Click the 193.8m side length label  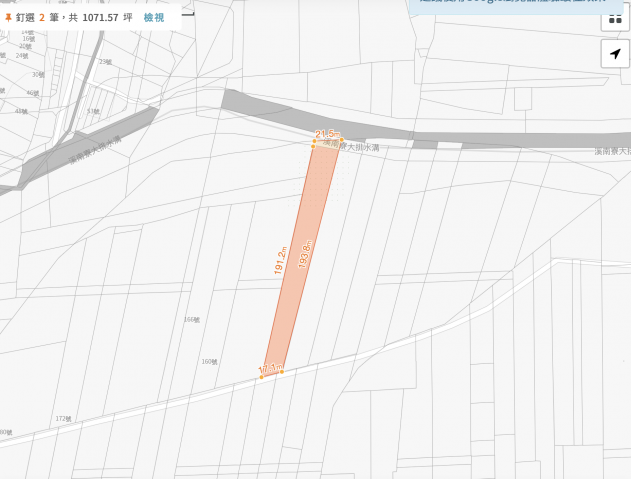point(305,254)
